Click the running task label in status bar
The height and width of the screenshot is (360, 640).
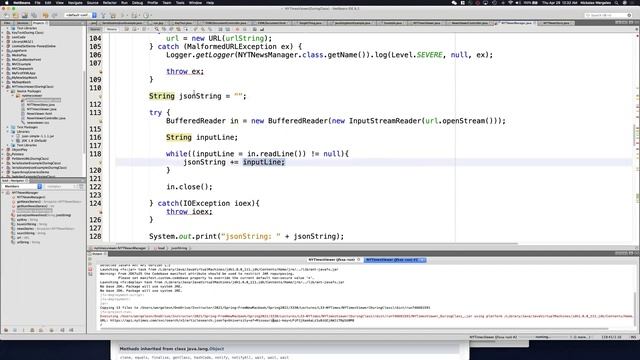pos(493,337)
